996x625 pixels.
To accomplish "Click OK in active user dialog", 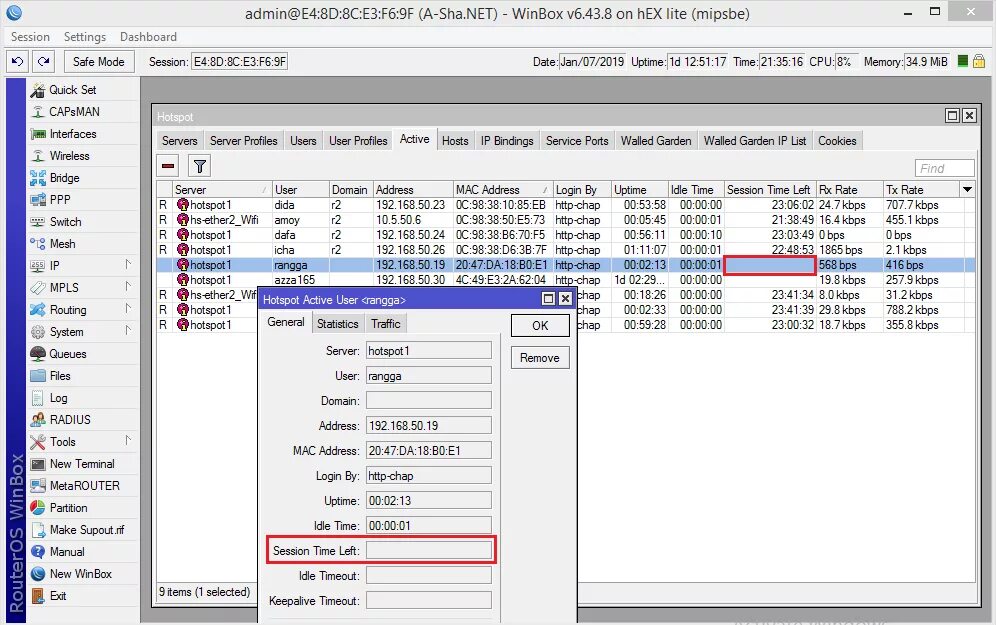I will click(x=540, y=326).
